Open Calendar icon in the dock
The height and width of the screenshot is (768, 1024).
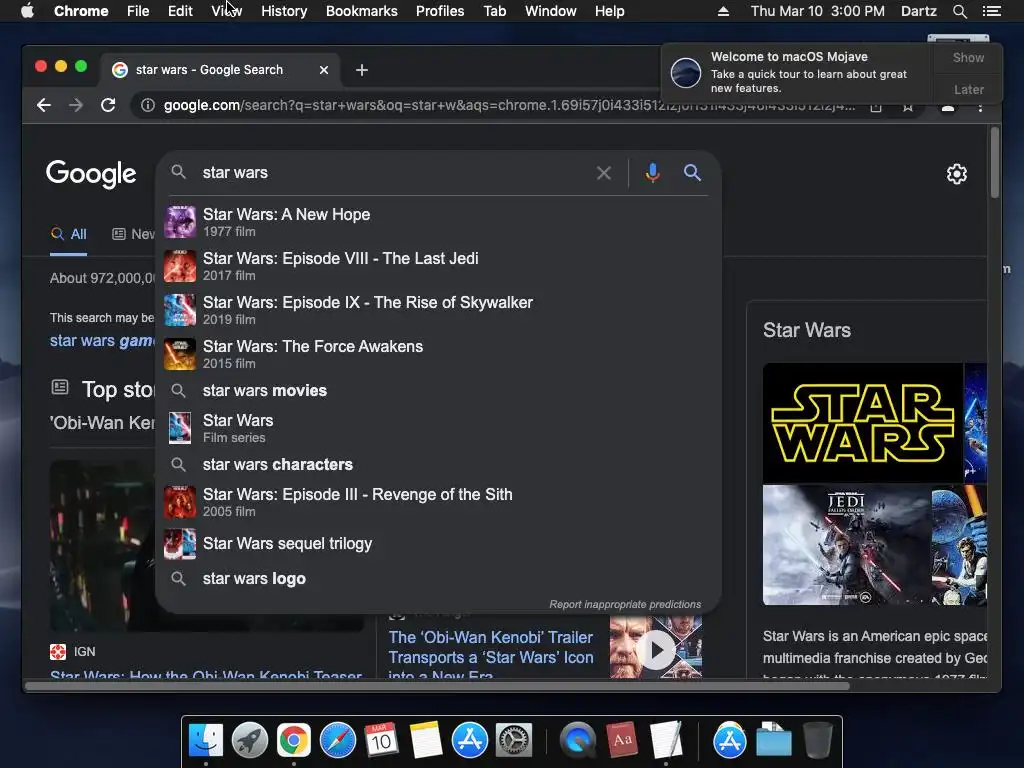pyautogui.click(x=381, y=741)
